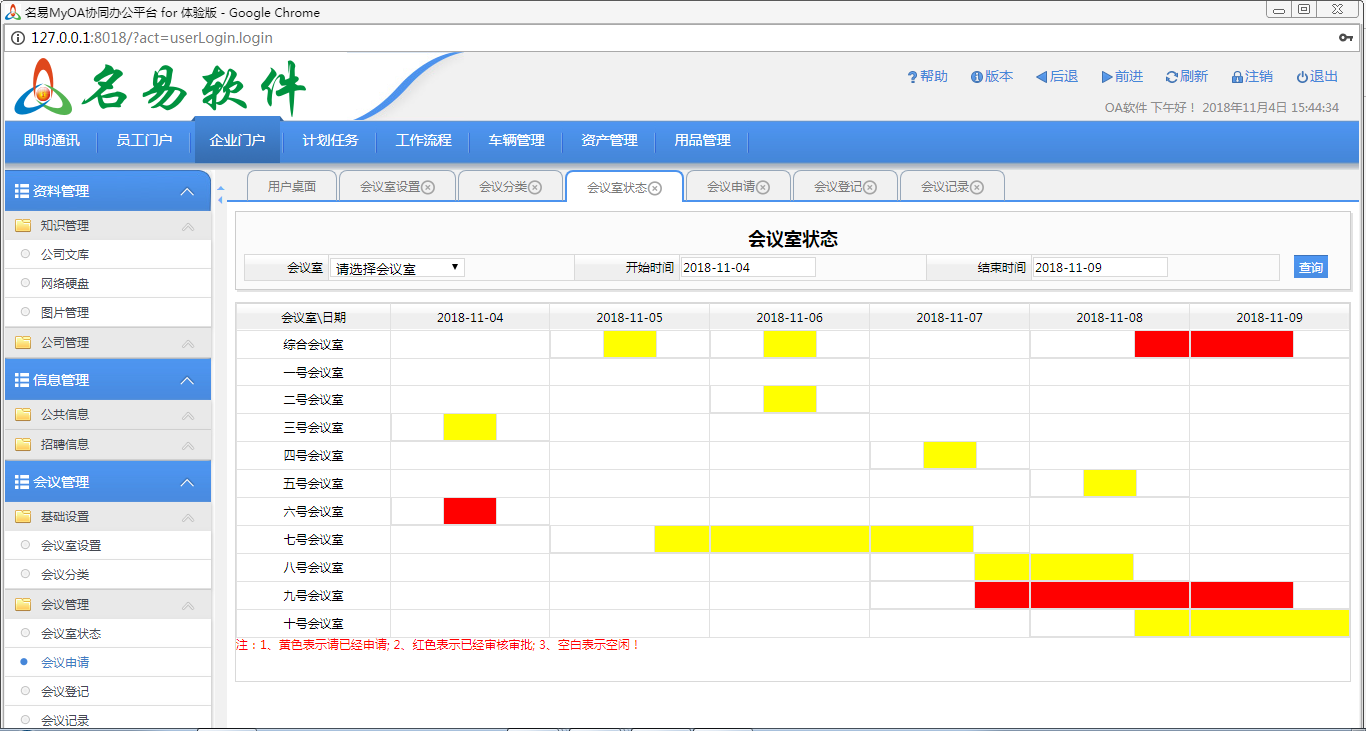Open the 车辆管理 main menu
Viewport: 1366px width, 731px height.
516,141
